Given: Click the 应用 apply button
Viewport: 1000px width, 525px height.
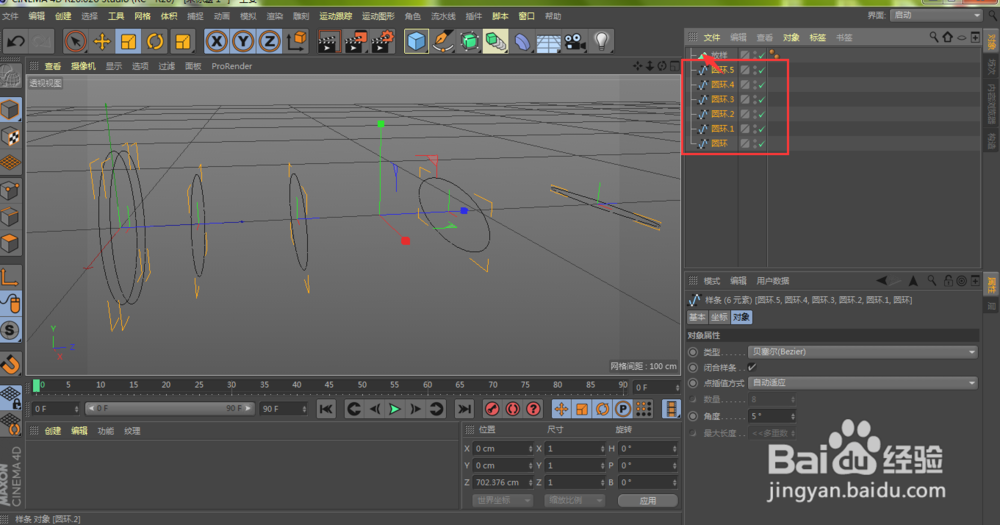Looking at the screenshot, I should pos(647,501).
